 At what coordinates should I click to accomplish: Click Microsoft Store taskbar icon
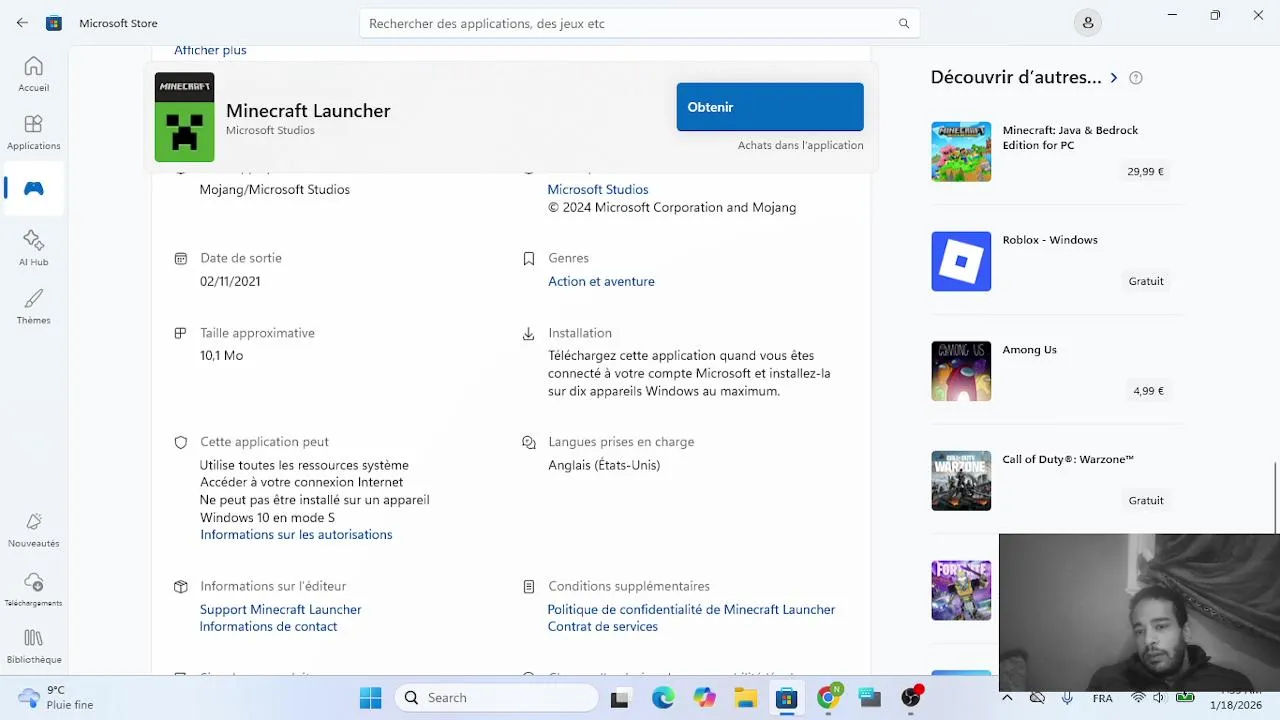[x=787, y=698]
